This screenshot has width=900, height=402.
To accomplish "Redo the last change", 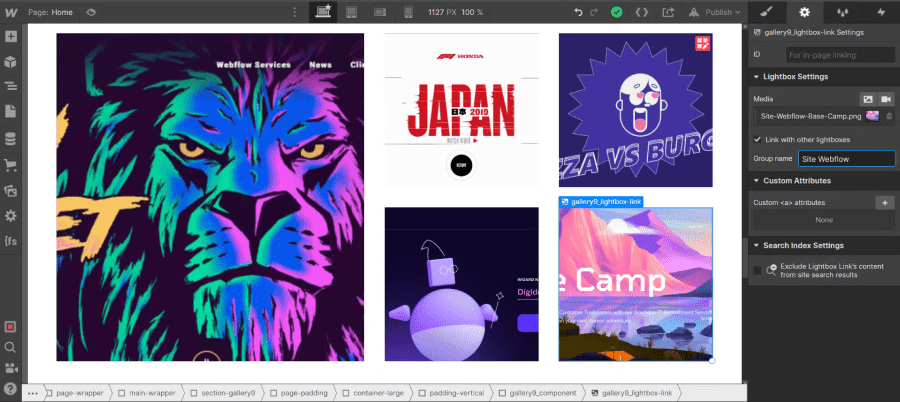I will click(594, 11).
